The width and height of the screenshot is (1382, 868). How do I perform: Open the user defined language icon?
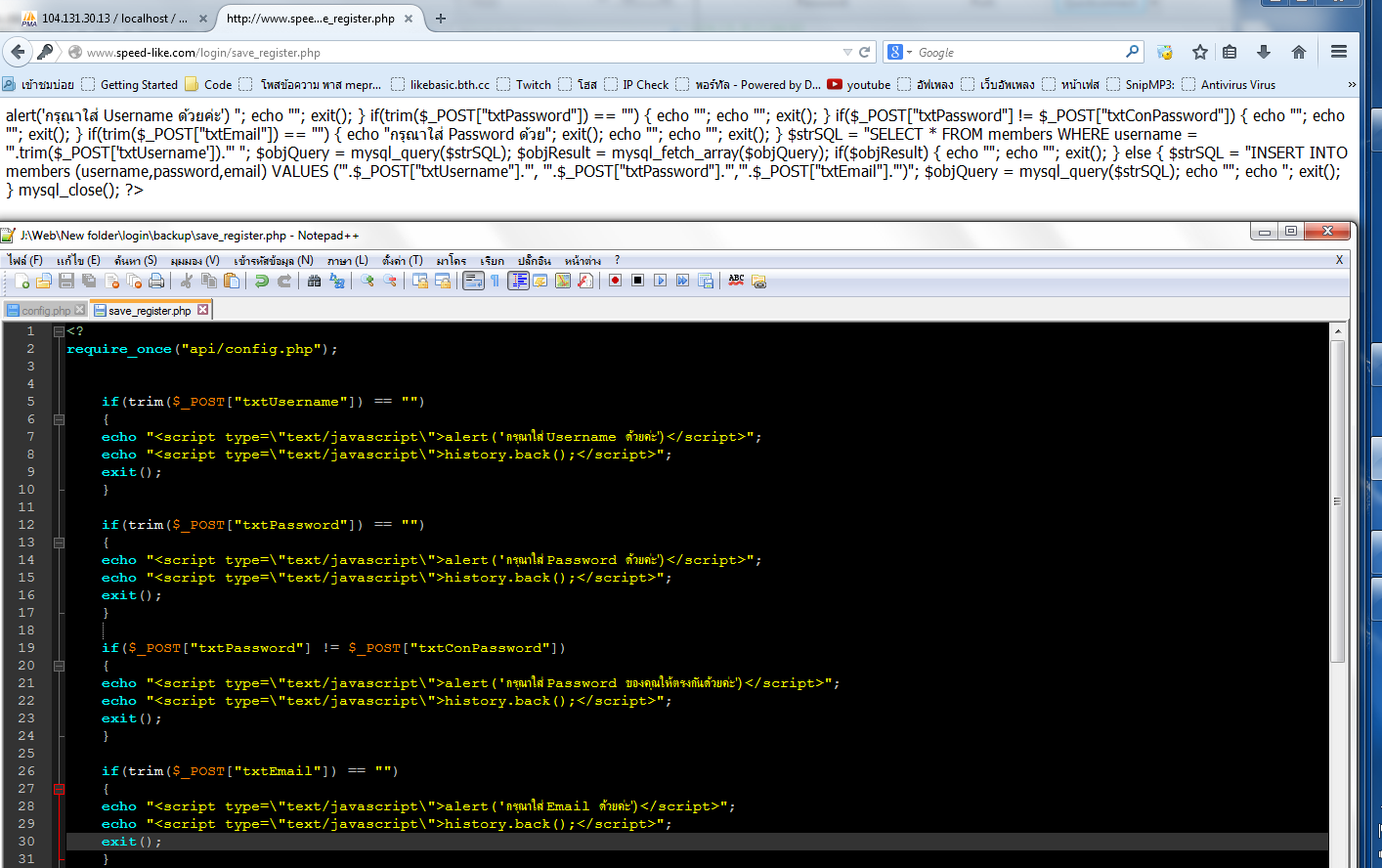click(540, 282)
